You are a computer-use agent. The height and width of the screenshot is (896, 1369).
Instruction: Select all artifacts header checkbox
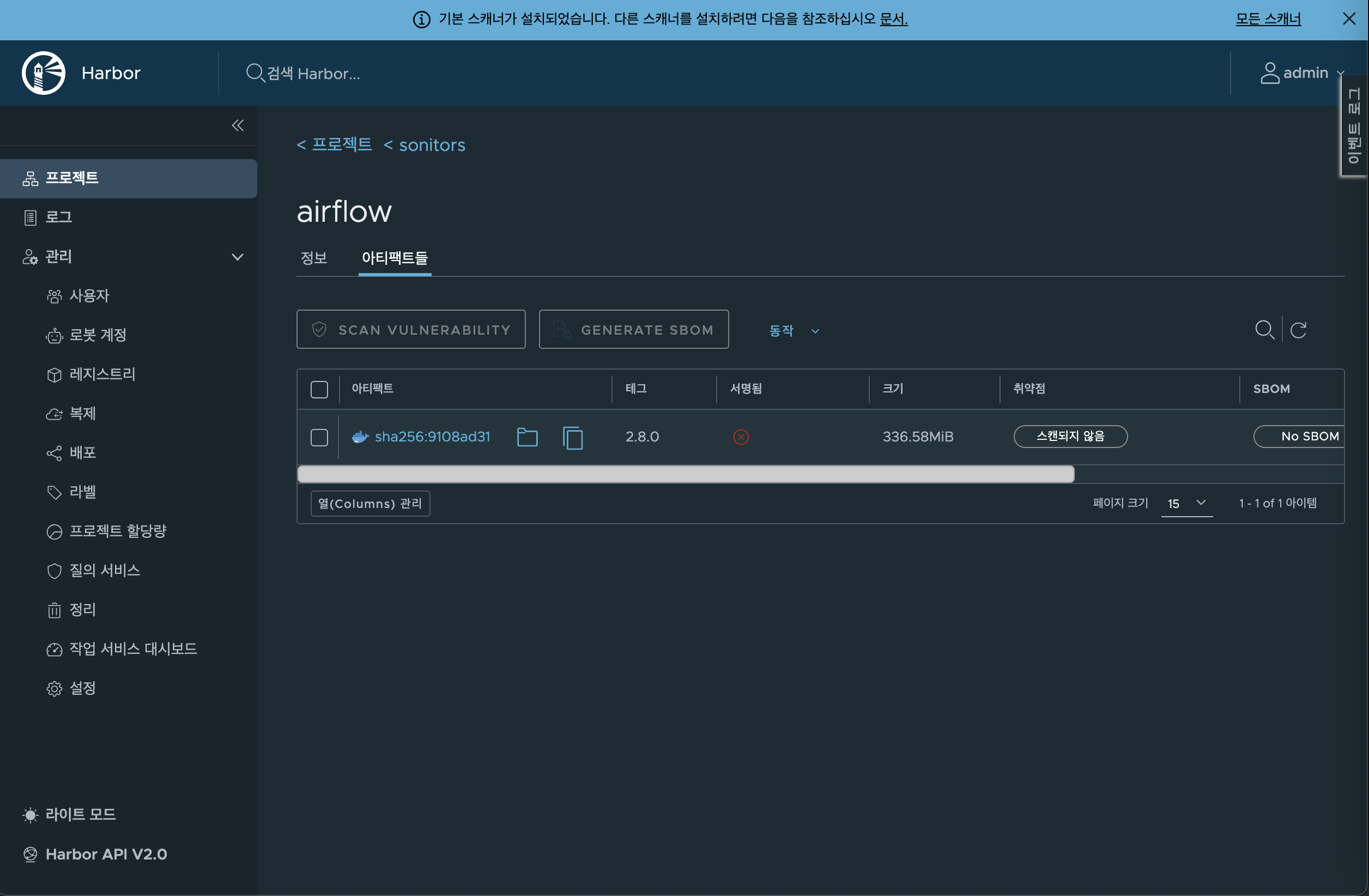[319, 389]
